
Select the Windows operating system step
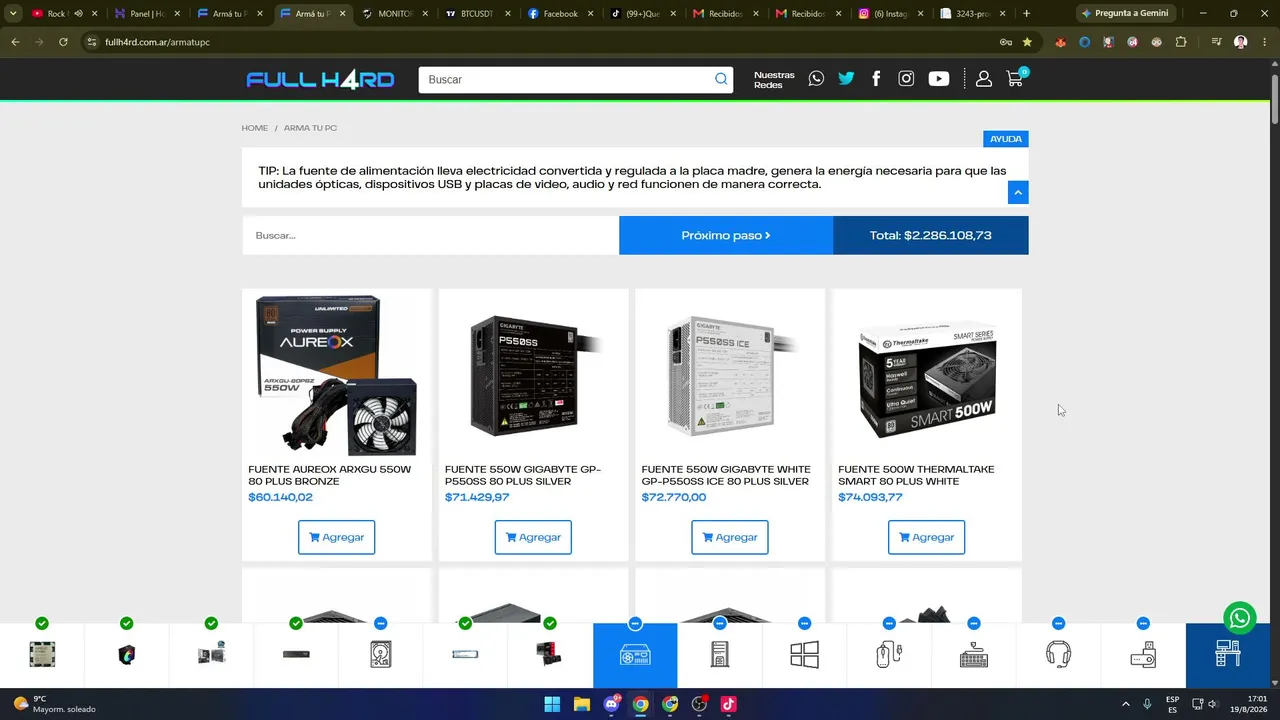click(804, 655)
